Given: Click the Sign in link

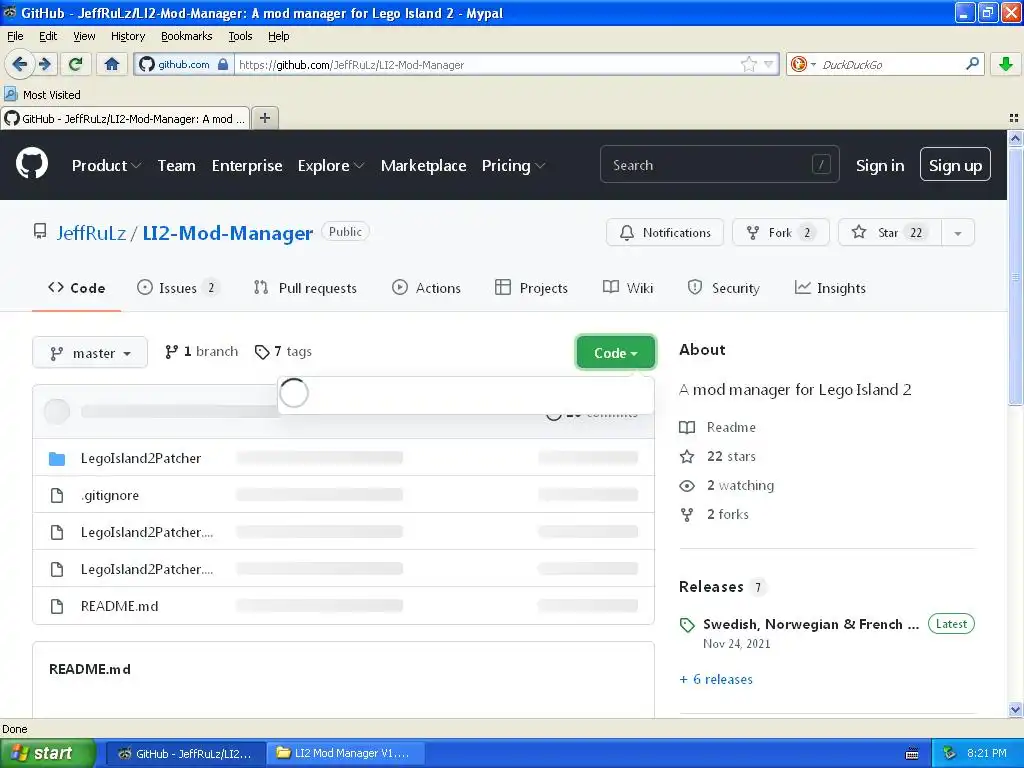Looking at the screenshot, I should coord(880,166).
